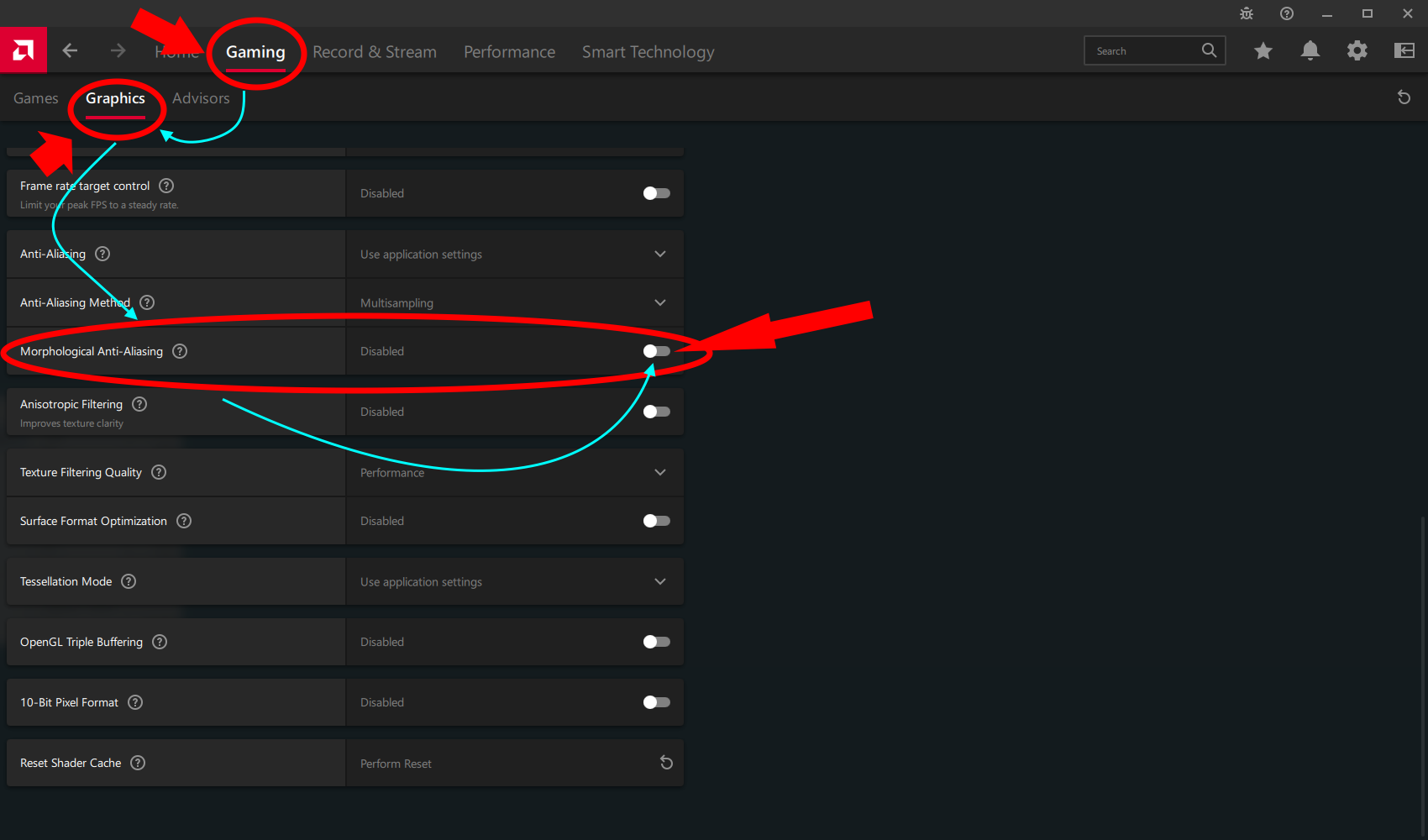Click the Anisotropic Filtering label
This screenshot has width=1428, height=840.
tap(71, 404)
